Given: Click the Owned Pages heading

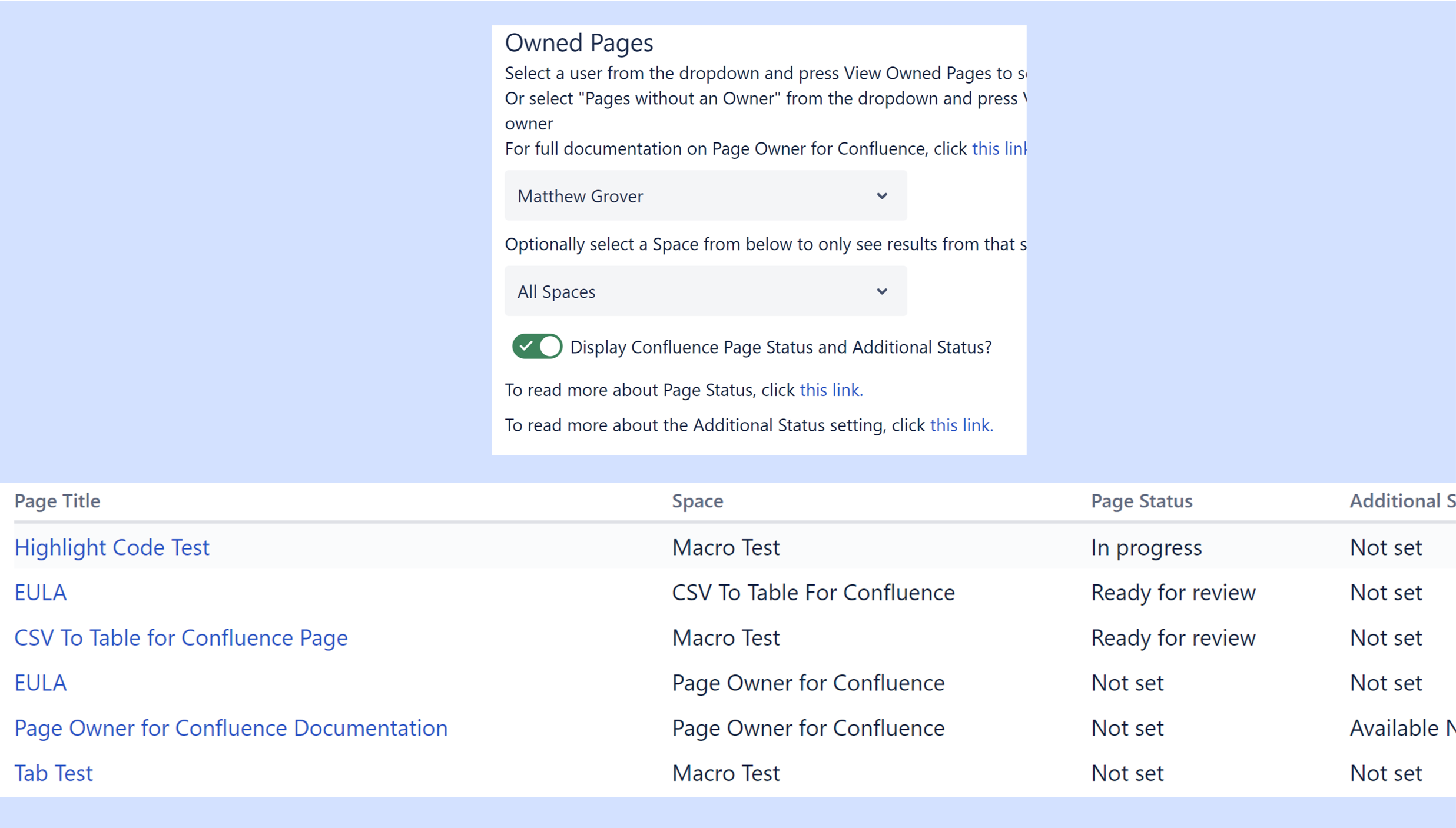Looking at the screenshot, I should (579, 43).
